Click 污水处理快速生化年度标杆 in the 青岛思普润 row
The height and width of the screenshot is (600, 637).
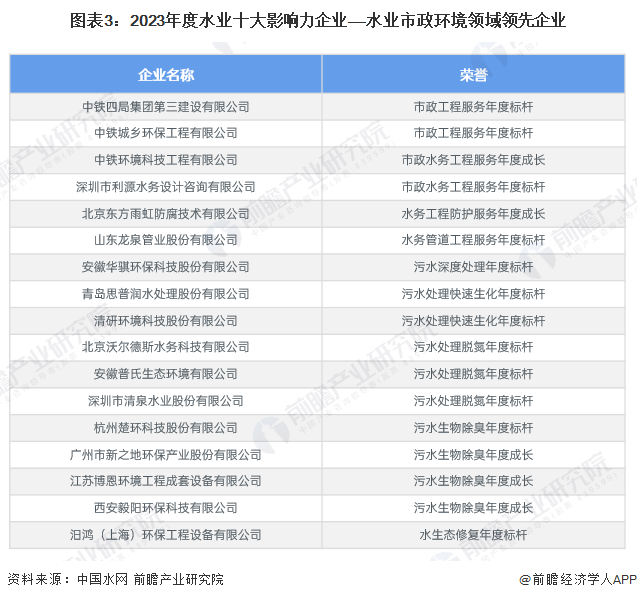473,294
